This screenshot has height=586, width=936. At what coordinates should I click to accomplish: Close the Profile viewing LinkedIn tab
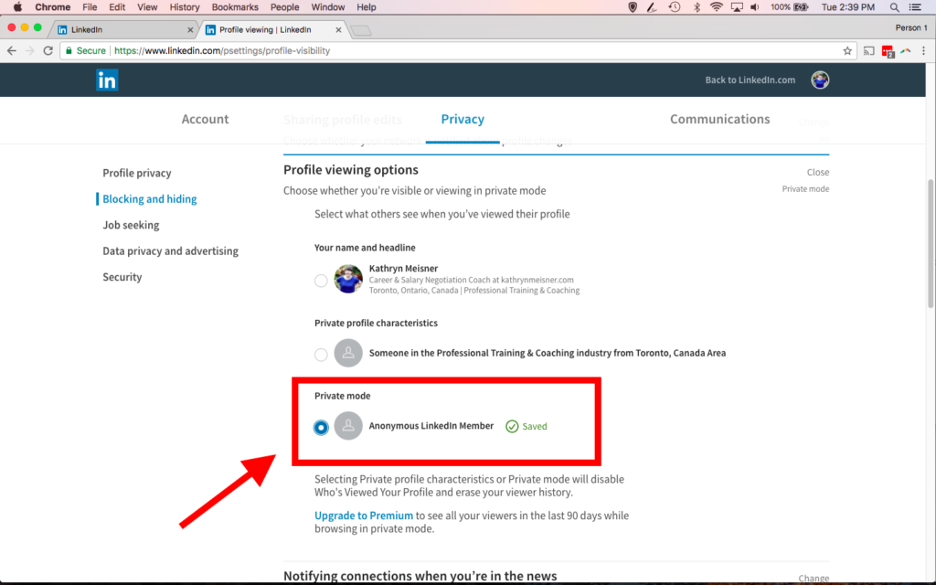click(x=338, y=29)
